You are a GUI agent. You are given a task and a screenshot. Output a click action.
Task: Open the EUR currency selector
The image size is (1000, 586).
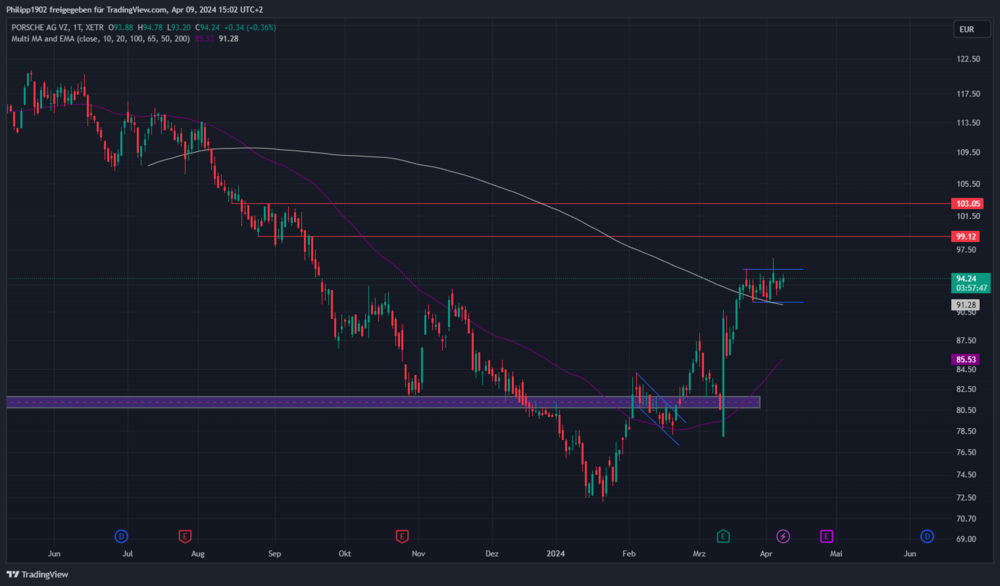(x=966, y=29)
